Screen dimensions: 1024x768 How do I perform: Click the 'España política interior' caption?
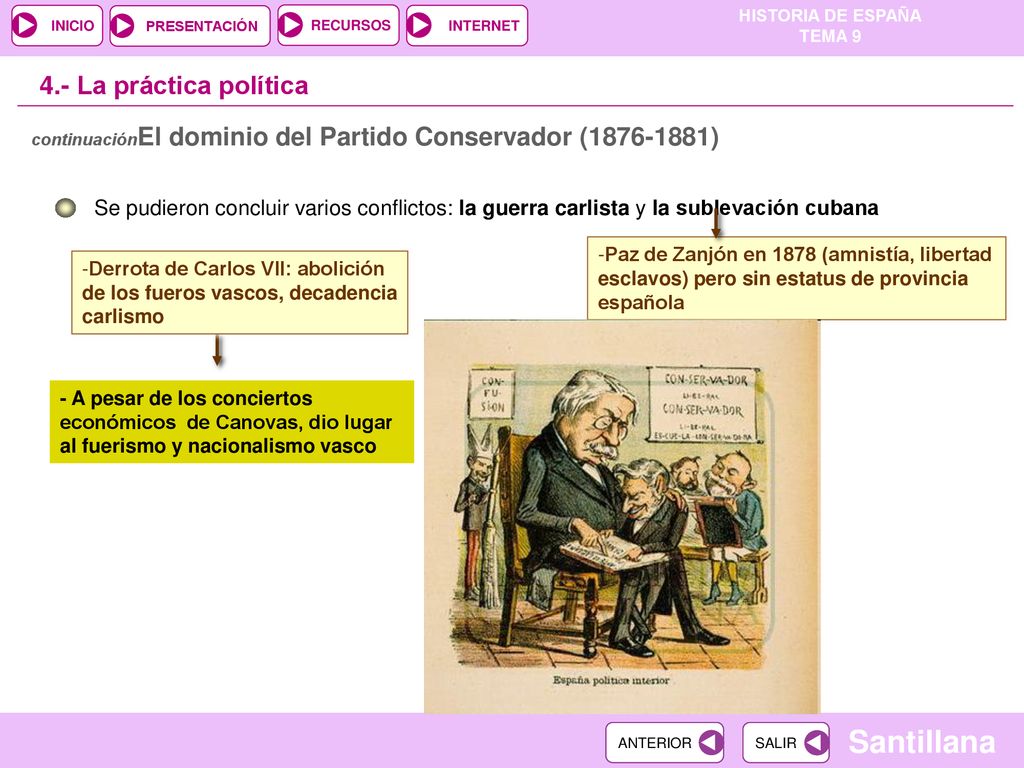click(611, 680)
